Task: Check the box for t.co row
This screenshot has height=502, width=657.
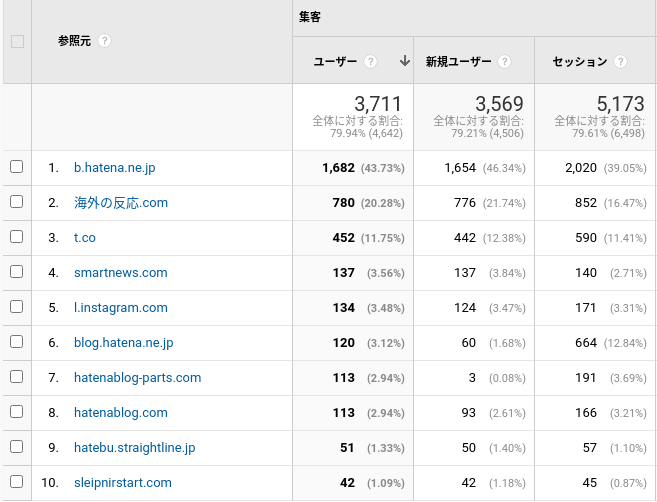Action: pyautogui.click(x=16, y=237)
